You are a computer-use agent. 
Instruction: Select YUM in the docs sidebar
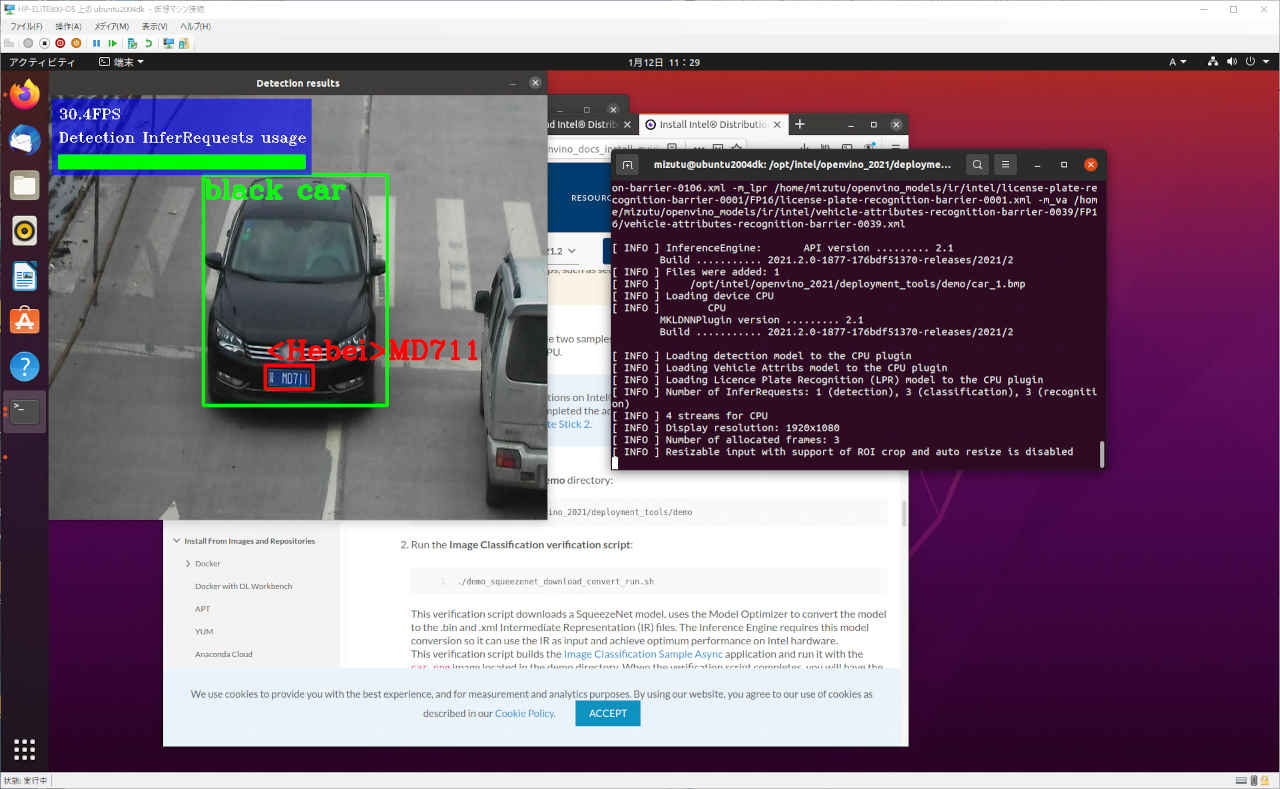point(204,632)
